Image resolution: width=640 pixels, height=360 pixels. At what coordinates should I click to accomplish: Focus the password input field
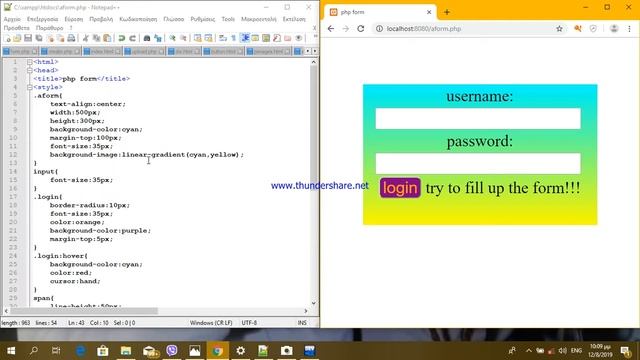[x=478, y=163]
